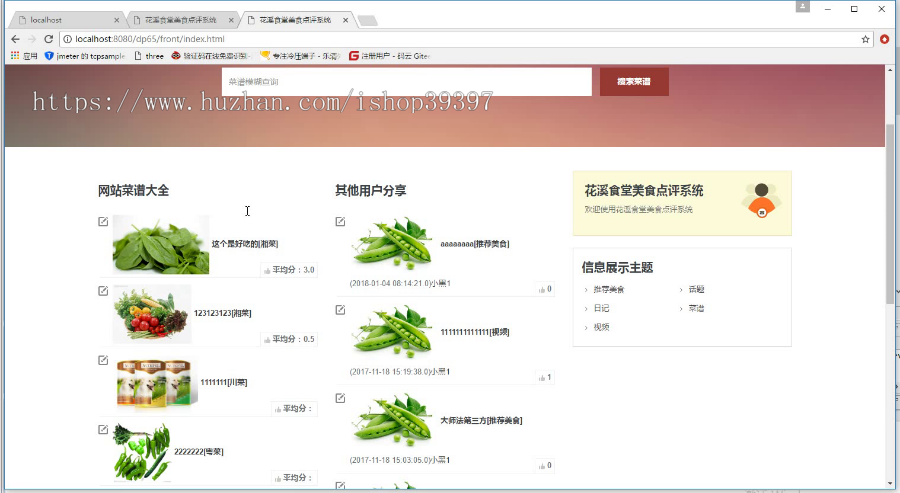Open the 推荐美食 theme link

[608, 289]
